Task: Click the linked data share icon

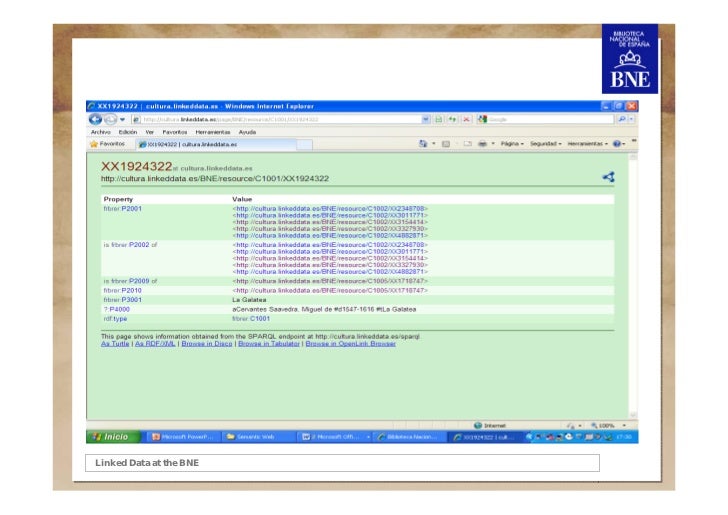Action: (x=608, y=177)
